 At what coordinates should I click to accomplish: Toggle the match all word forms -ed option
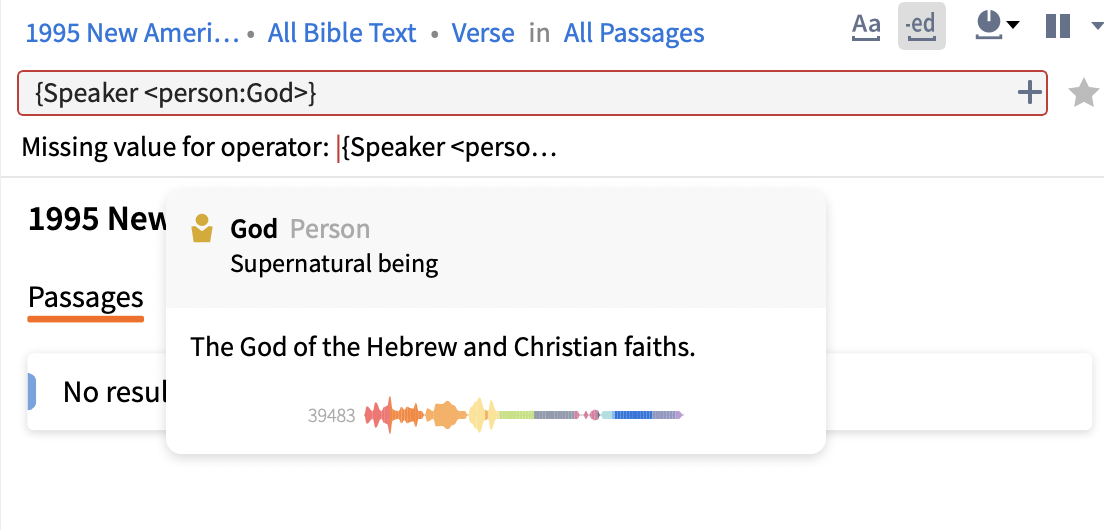921,27
